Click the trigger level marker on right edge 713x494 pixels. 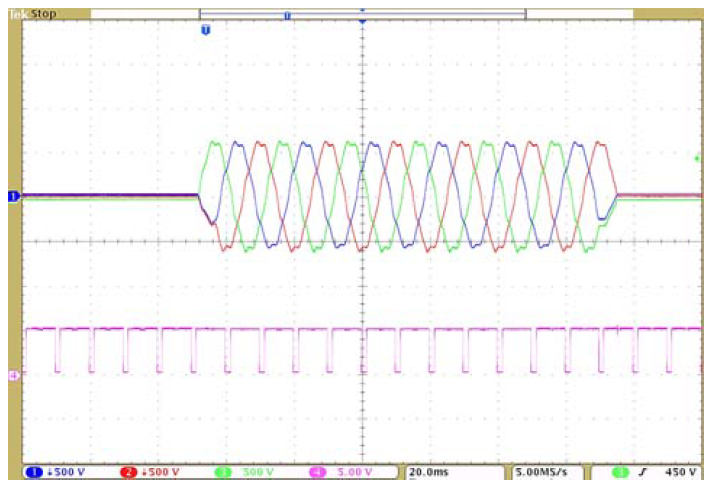(x=697, y=158)
